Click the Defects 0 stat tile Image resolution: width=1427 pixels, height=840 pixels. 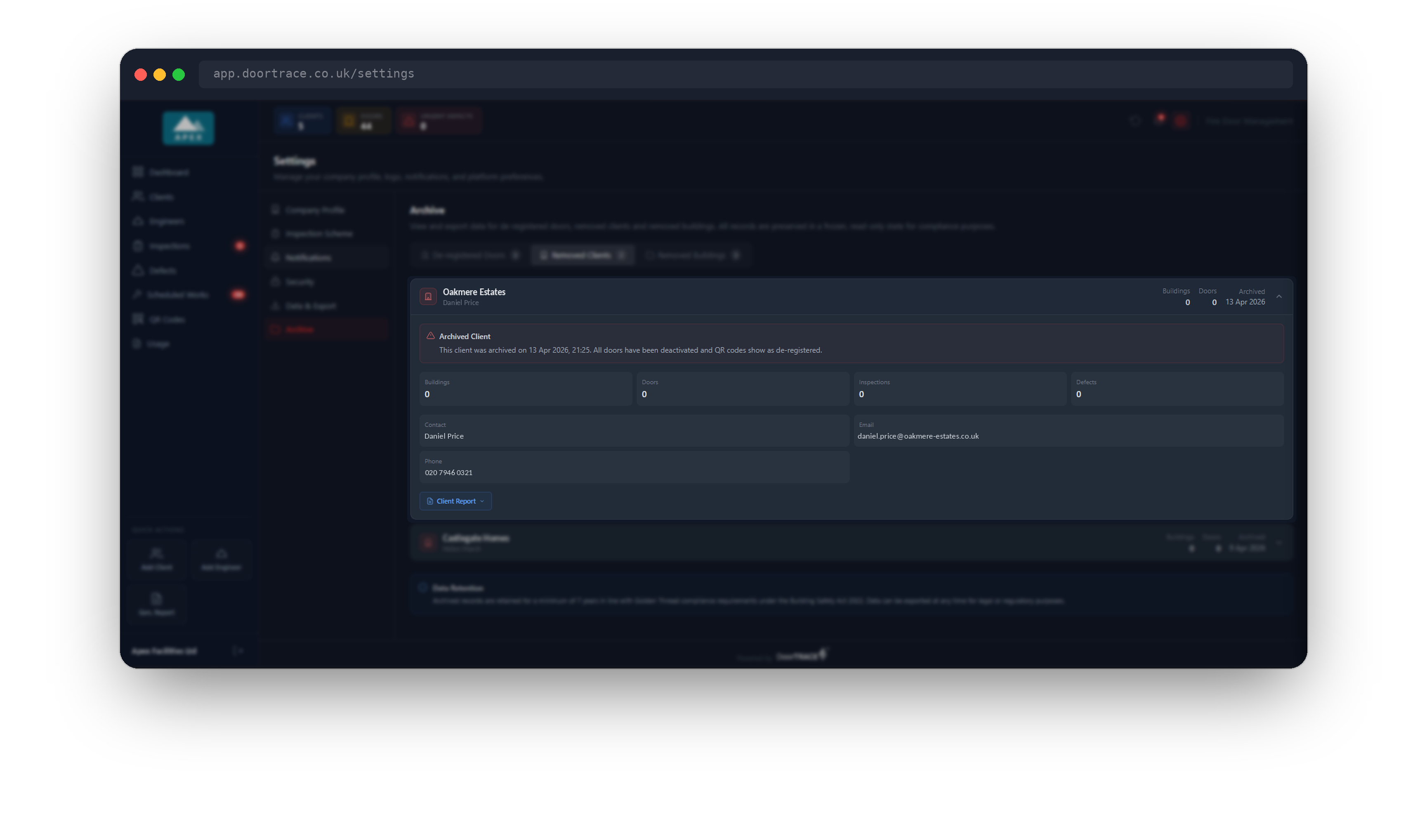point(1177,389)
